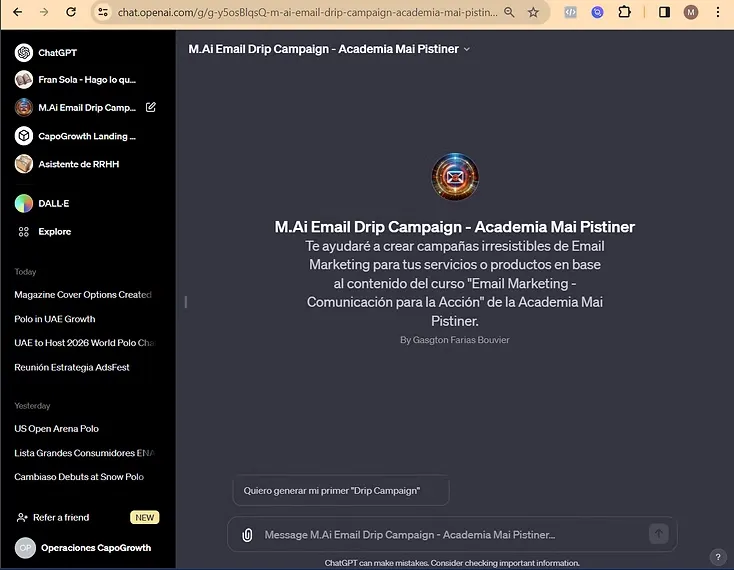Click the NEW badge beside Refer a friend
Screen dimensions: 734x570
(145, 518)
